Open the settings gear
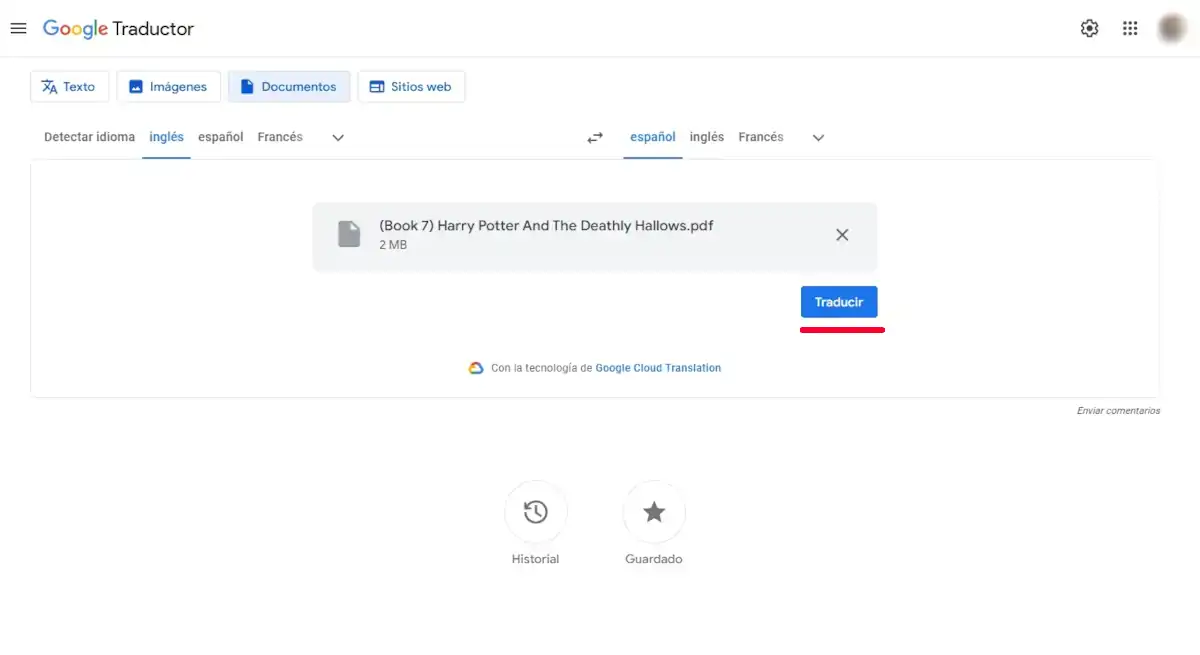1200x655 pixels. (1089, 28)
